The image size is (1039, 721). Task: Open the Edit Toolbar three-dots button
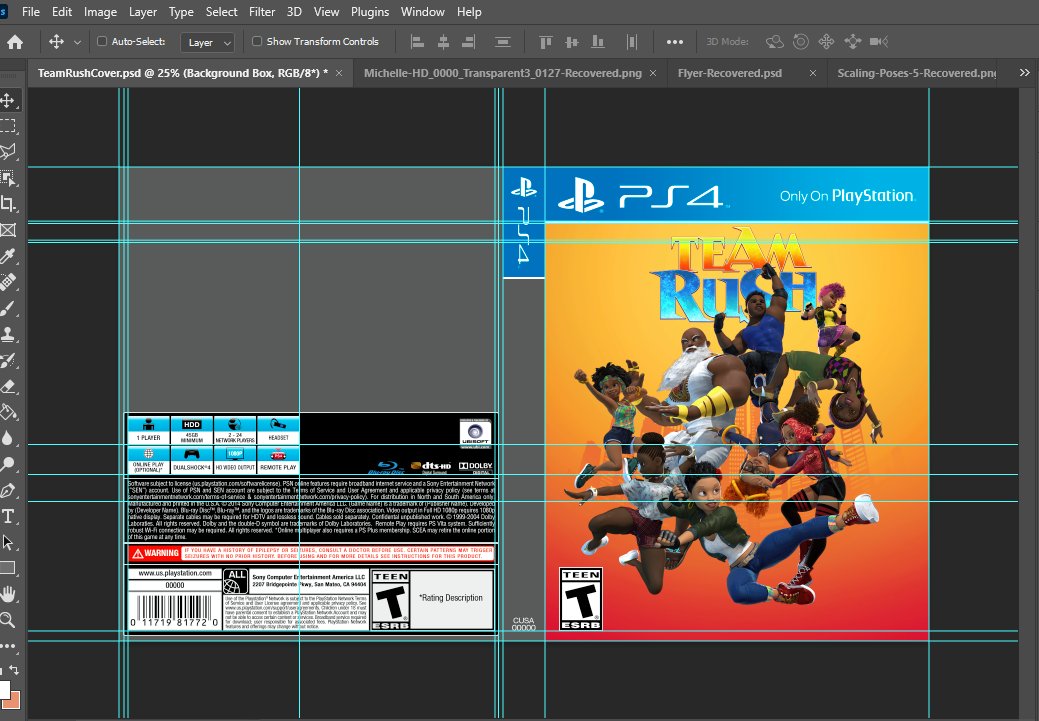pyautogui.click(x=8, y=645)
